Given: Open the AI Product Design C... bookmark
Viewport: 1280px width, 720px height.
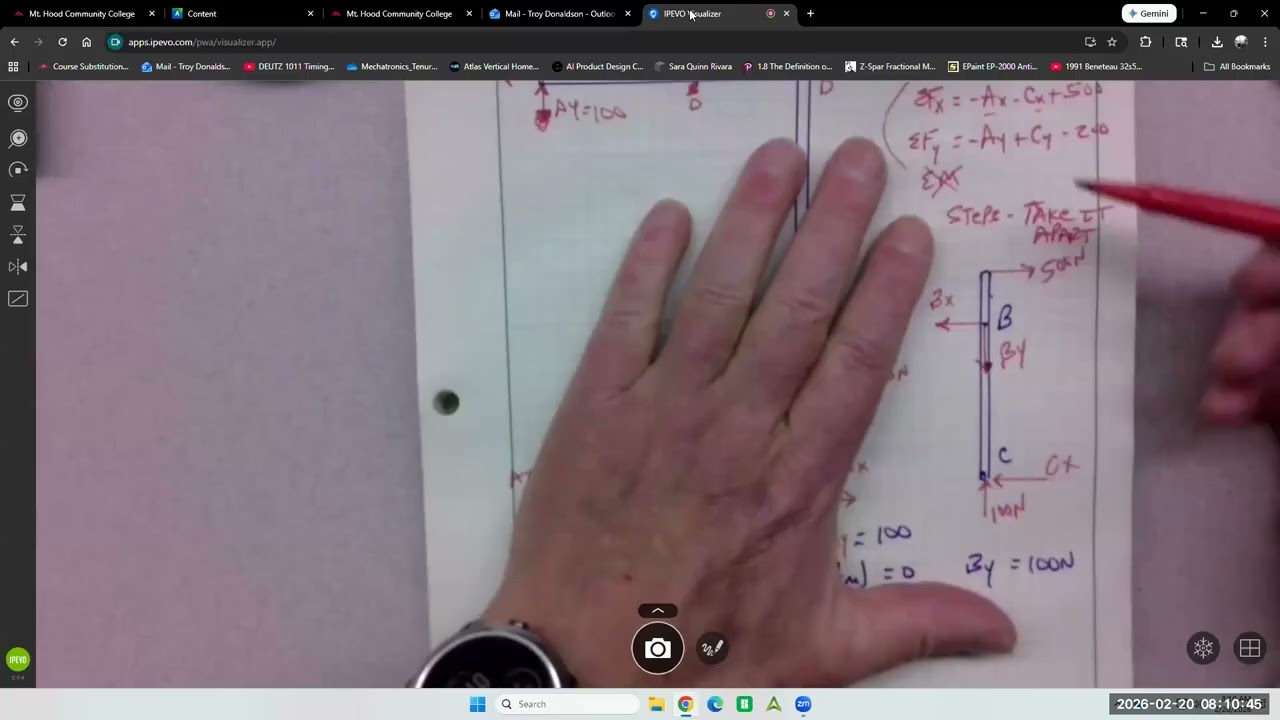Looking at the screenshot, I should tap(597, 67).
